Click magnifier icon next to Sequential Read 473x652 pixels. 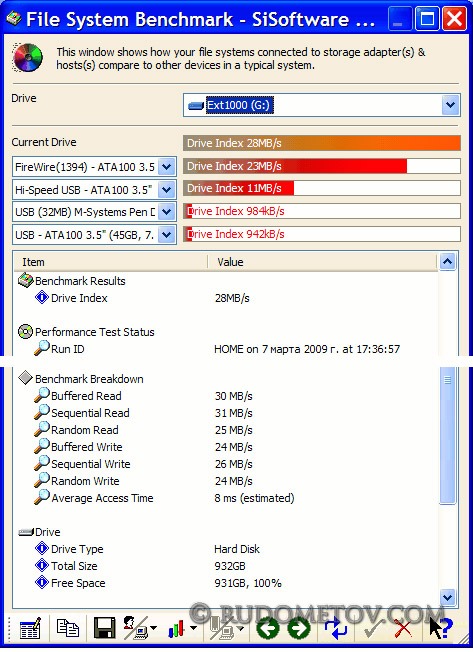click(x=42, y=412)
